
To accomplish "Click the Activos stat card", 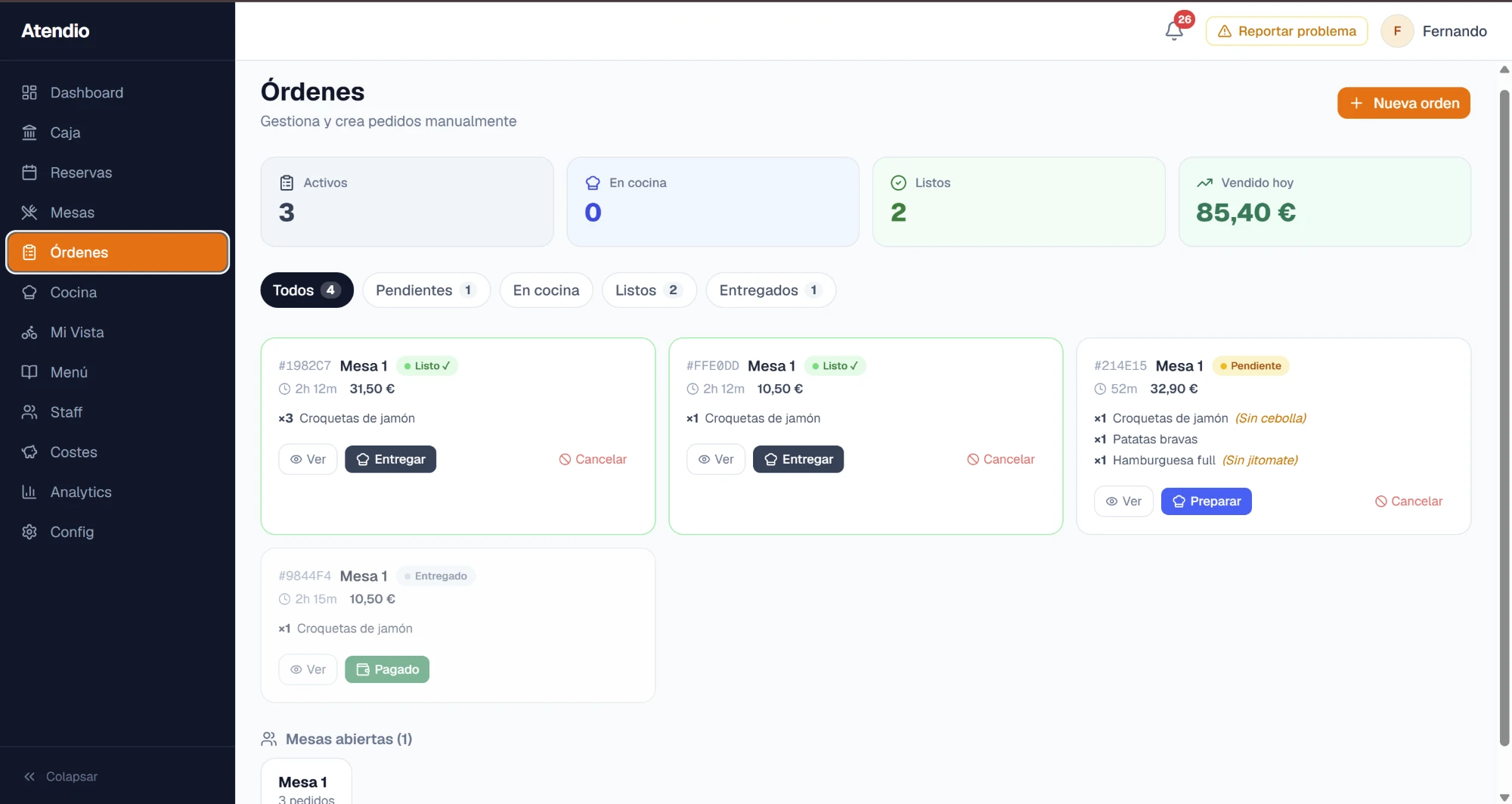I will pyautogui.click(x=407, y=201).
